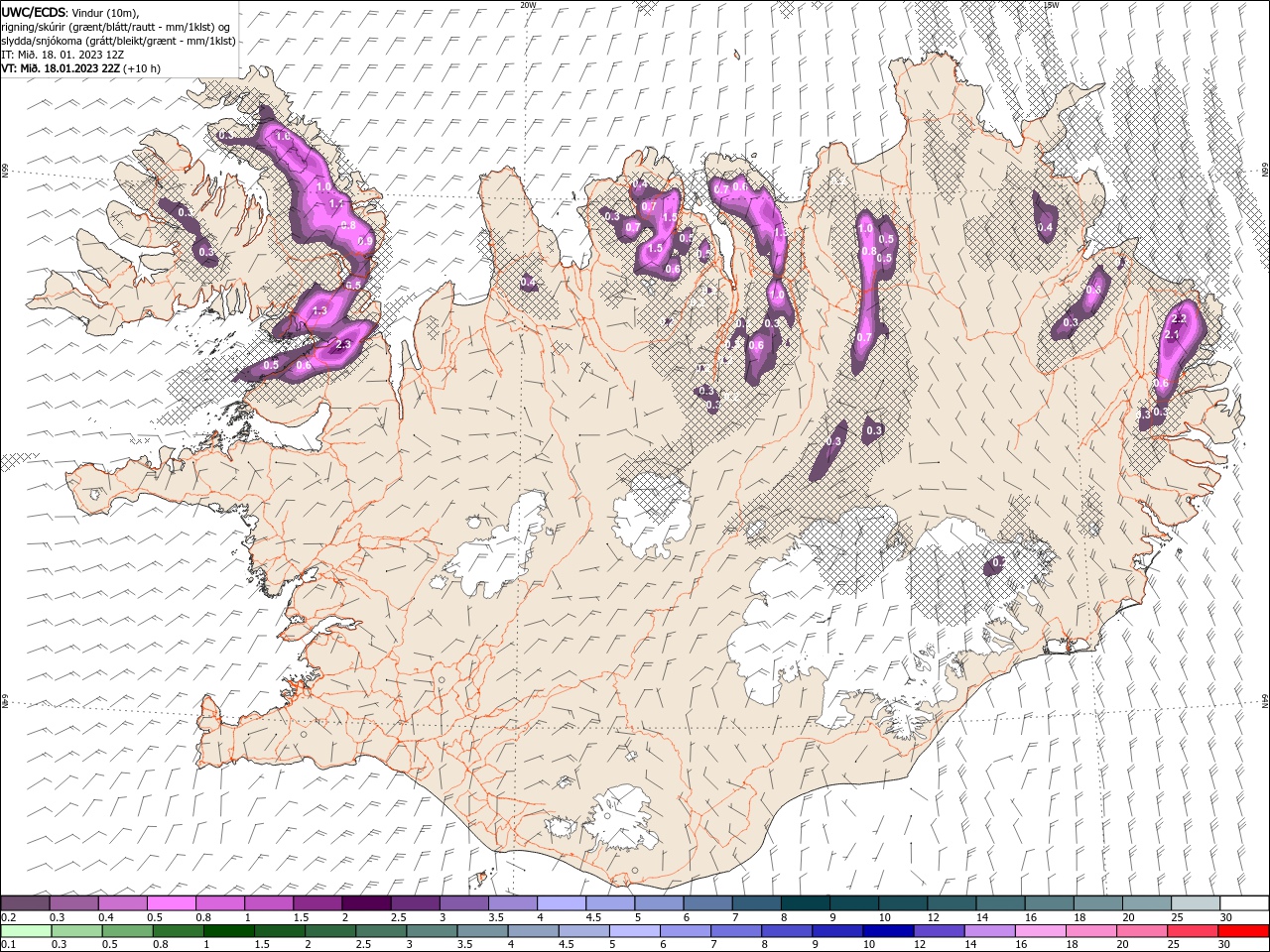Pick the upper legend swatch between 0.5 and 0.8
1270x952 pixels.
[x=172, y=903]
